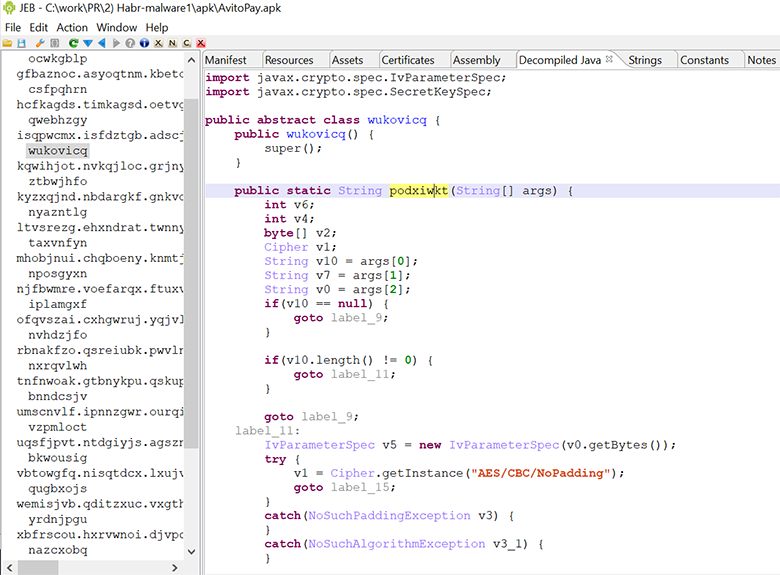Image resolution: width=780 pixels, height=575 pixels.
Task: Click the blue info icon
Action: pos(144,43)
